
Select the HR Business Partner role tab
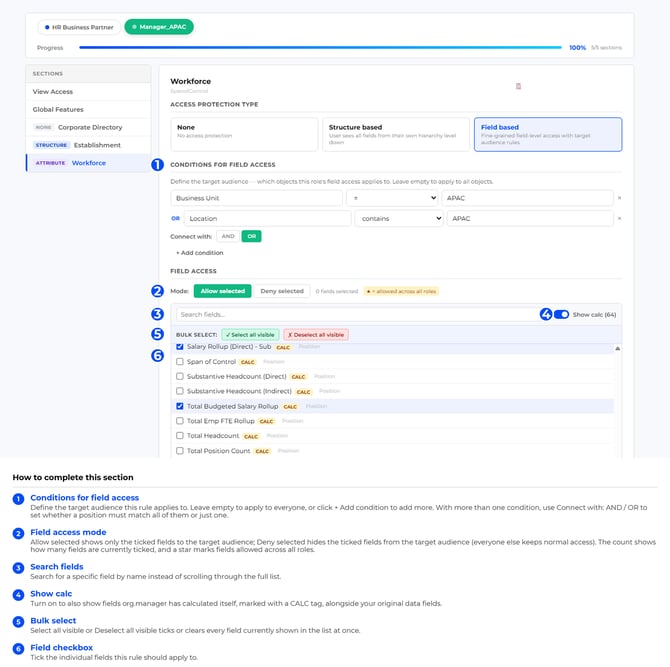click(79, 27)
